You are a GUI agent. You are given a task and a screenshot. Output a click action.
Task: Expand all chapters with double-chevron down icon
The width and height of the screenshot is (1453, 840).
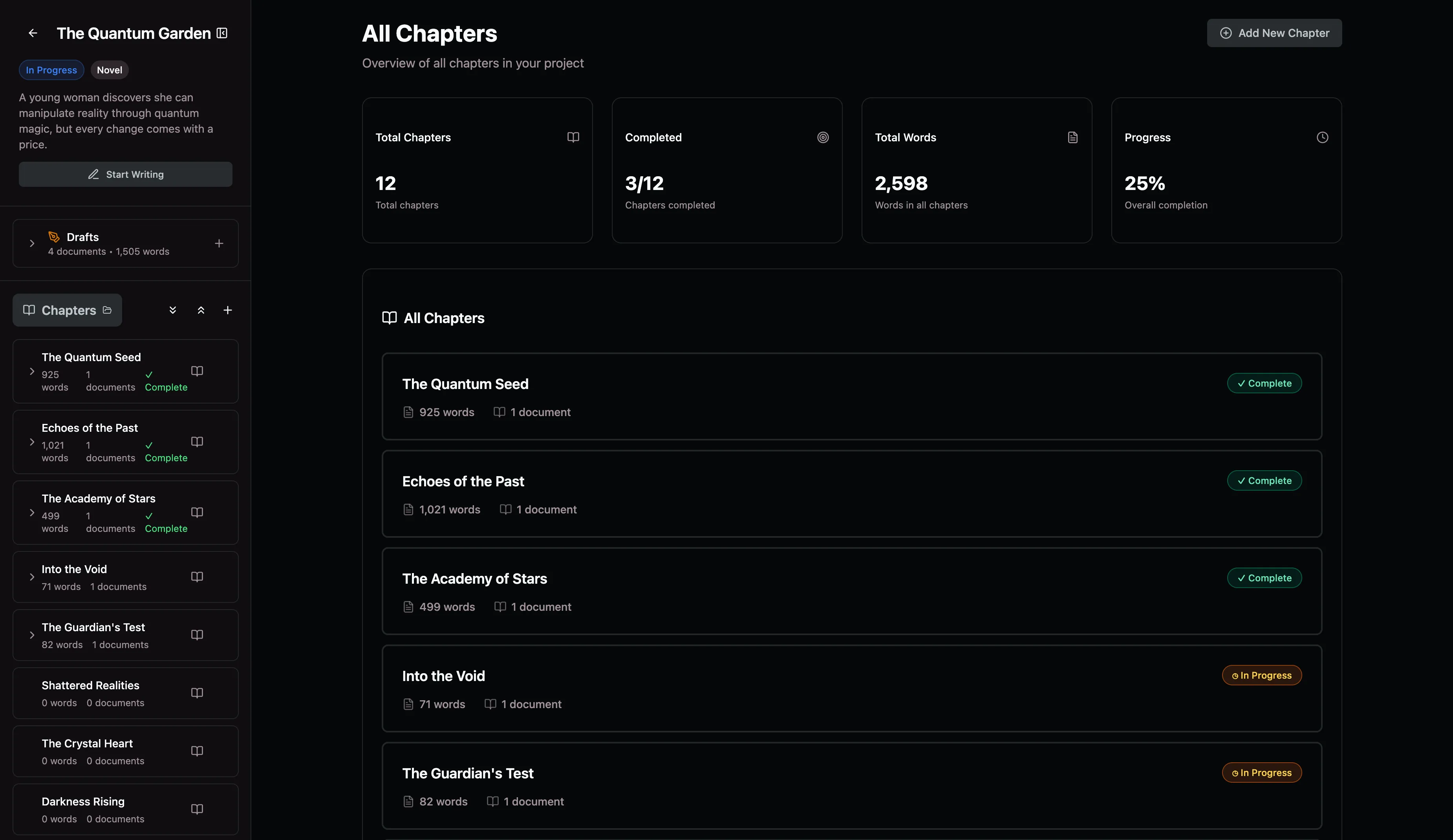click(172, 310)
